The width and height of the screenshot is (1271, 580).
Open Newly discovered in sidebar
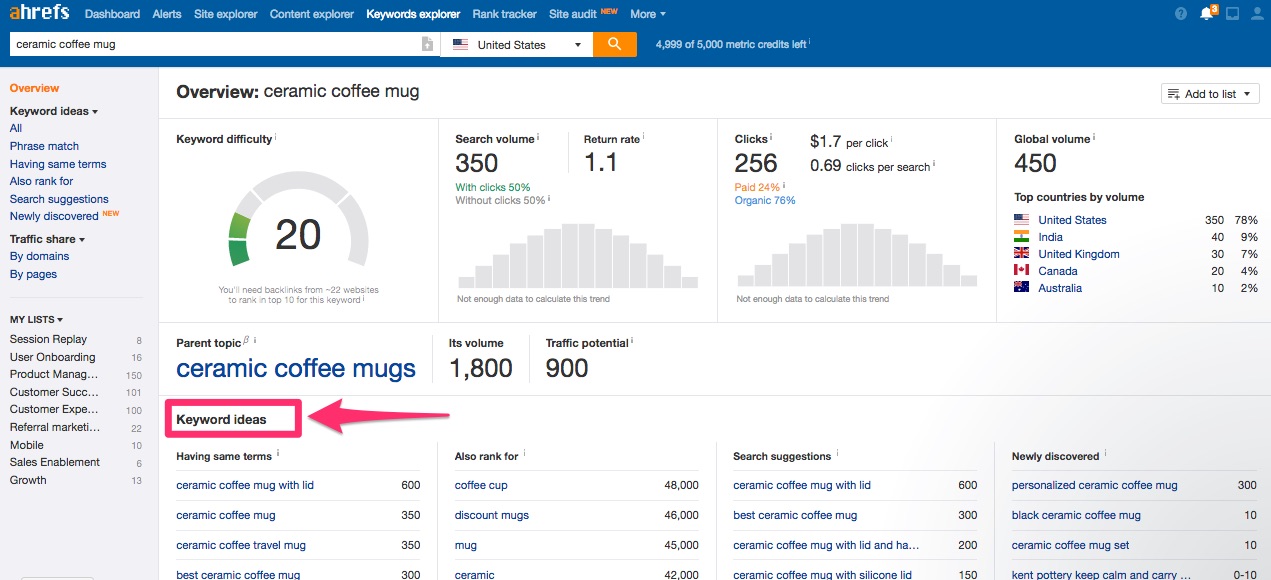tap(54, 216)
